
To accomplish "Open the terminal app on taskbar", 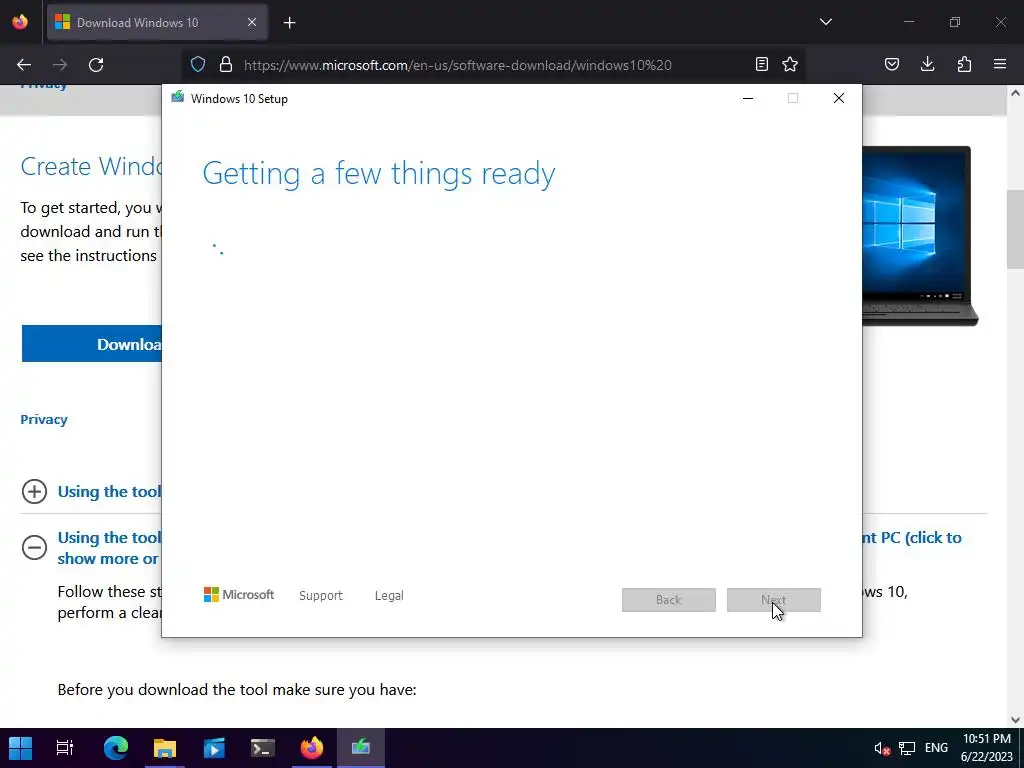I will [263, 748].
